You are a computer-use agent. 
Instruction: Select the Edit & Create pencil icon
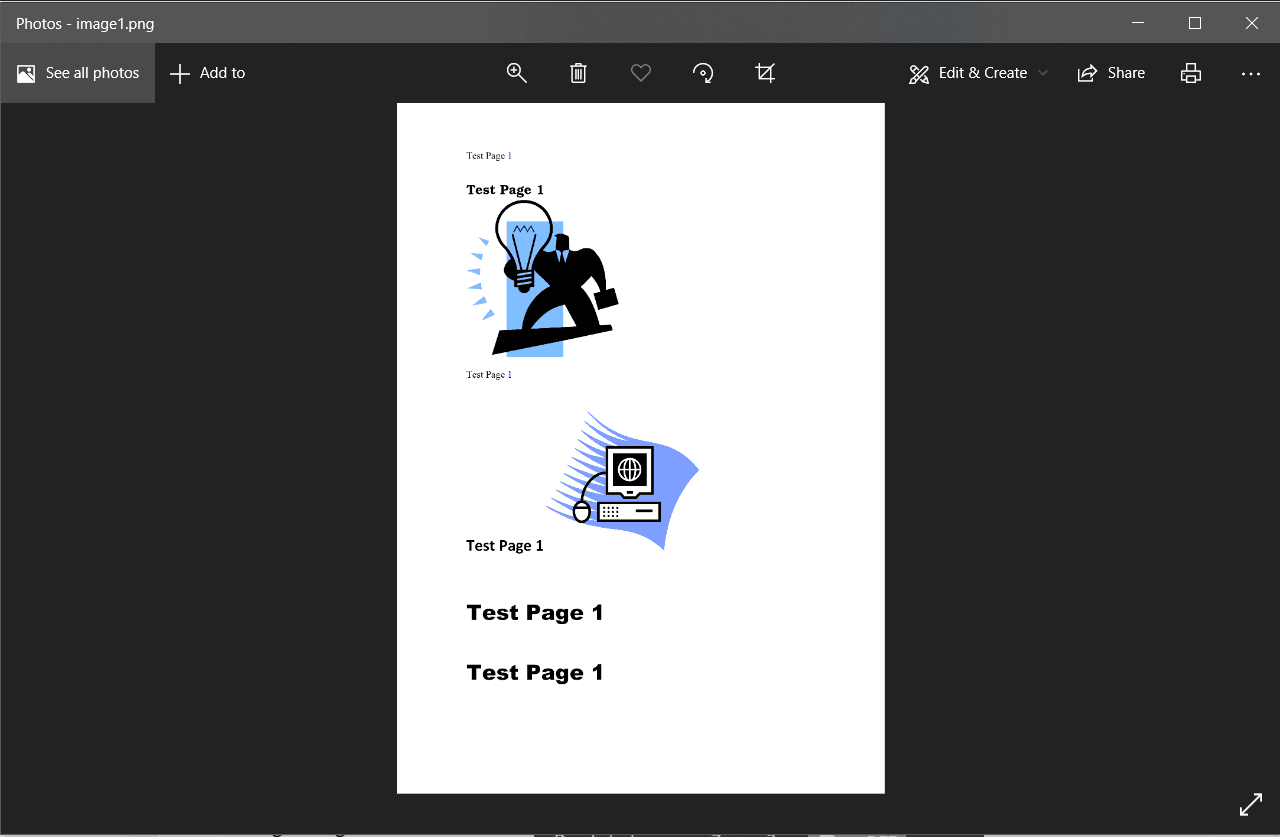tap(918, 72)
